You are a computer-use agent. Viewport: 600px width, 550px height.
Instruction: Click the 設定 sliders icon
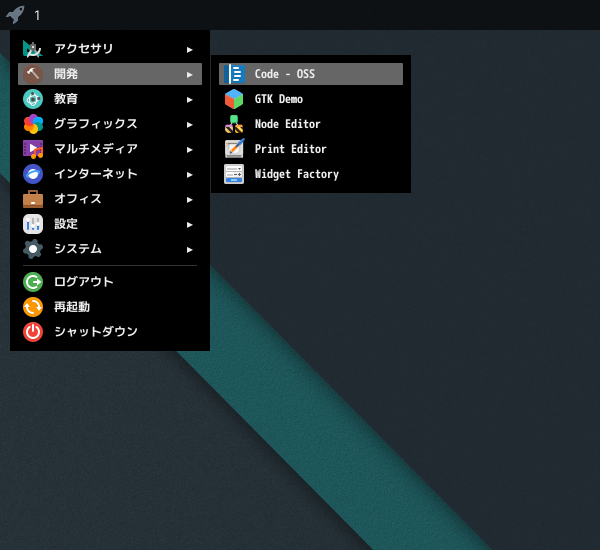[33, 224]
